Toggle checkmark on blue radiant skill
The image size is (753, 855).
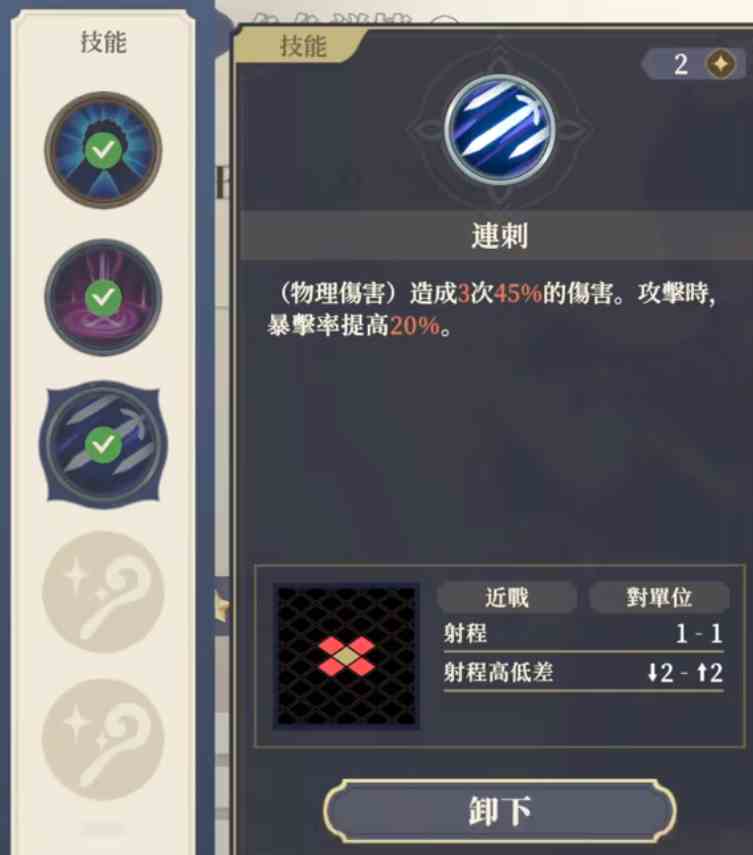click(x=103, y=150)
